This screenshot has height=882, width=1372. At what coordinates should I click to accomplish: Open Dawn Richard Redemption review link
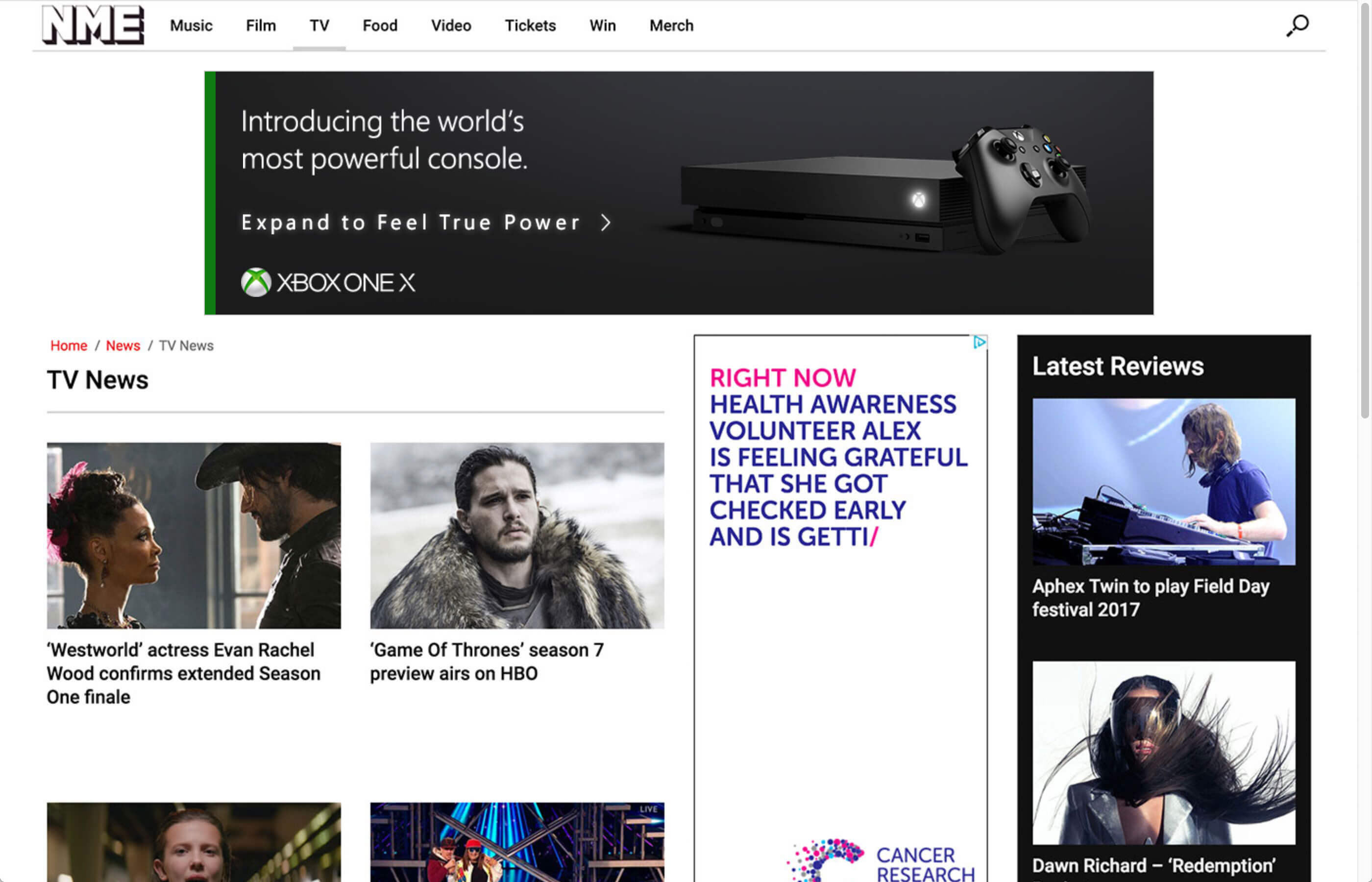coord(1154,865)
